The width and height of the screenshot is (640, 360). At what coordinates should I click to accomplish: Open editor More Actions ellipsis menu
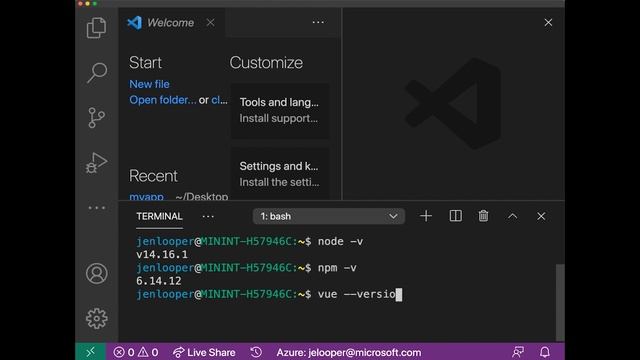click(x=318, y=22)
